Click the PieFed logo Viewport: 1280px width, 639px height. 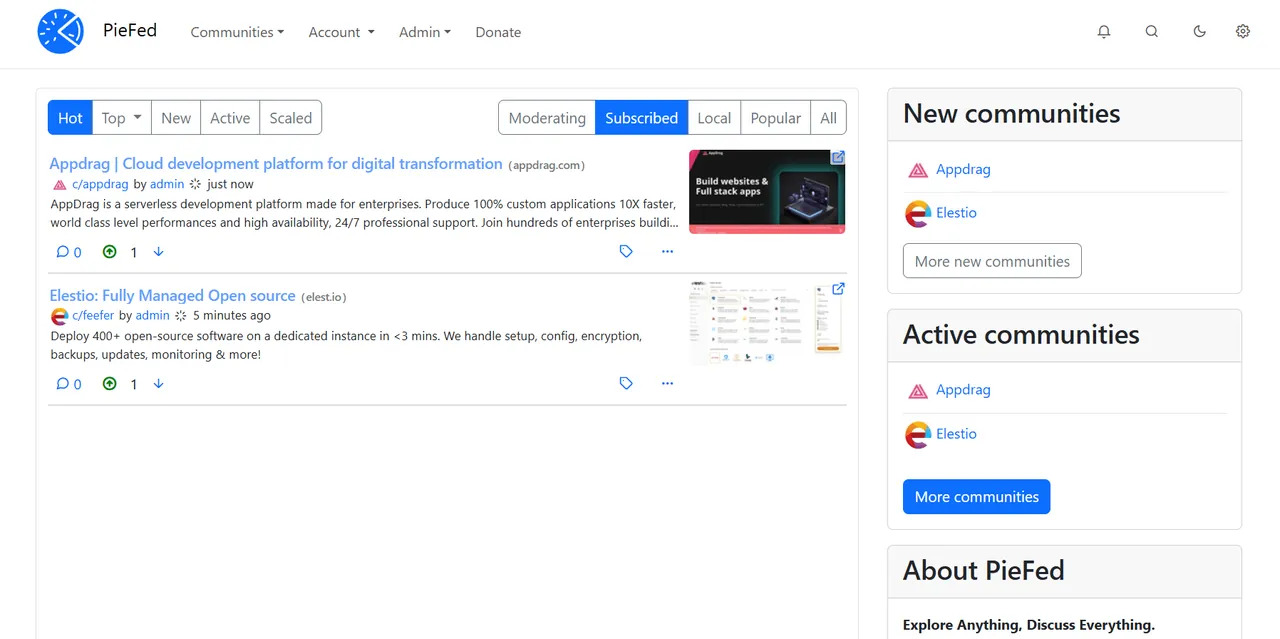click(x=61, y=32)
